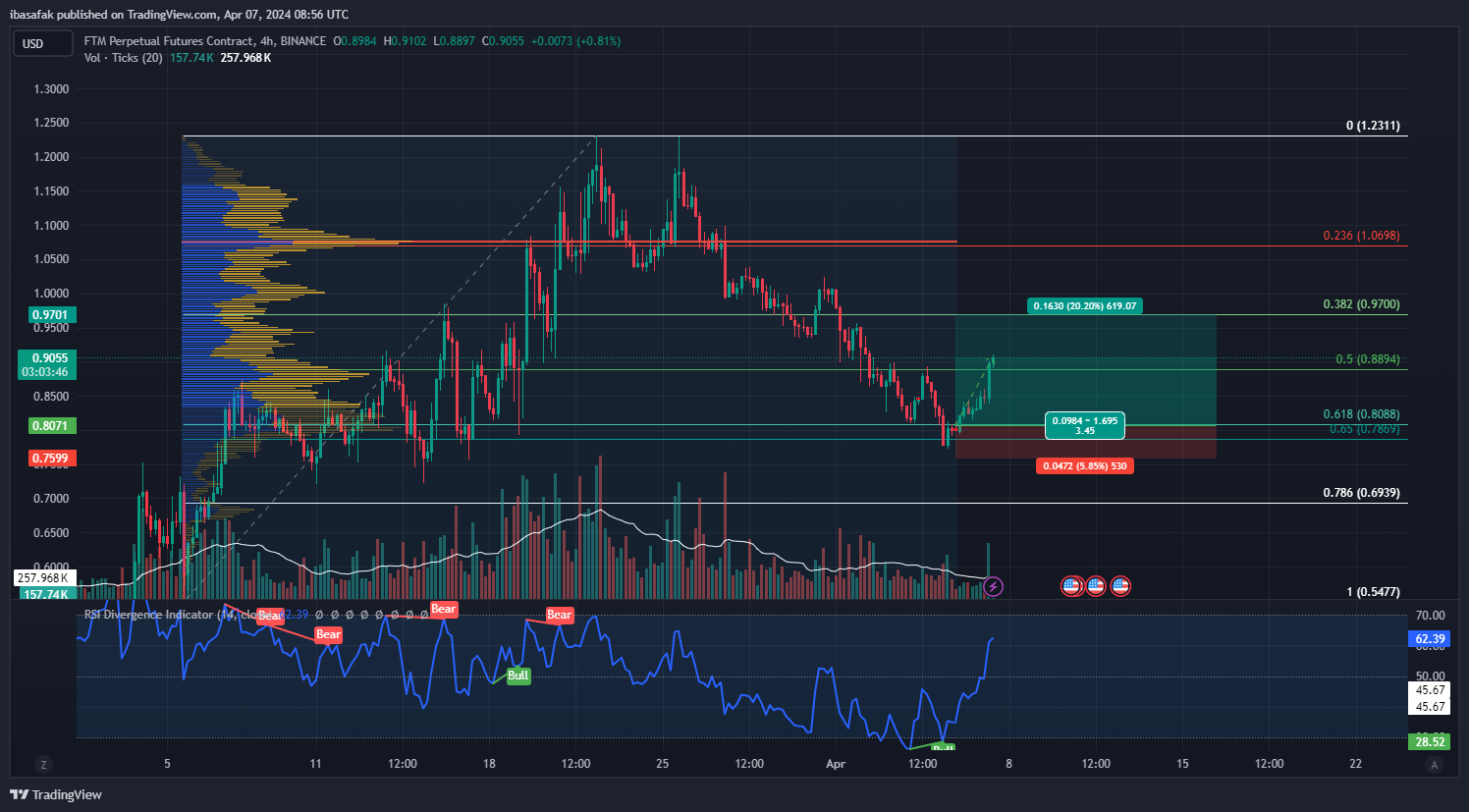Toggle the A auto-scale button at bottom right
This screenshot has height=812, width=1469.
click(1435, 765)
